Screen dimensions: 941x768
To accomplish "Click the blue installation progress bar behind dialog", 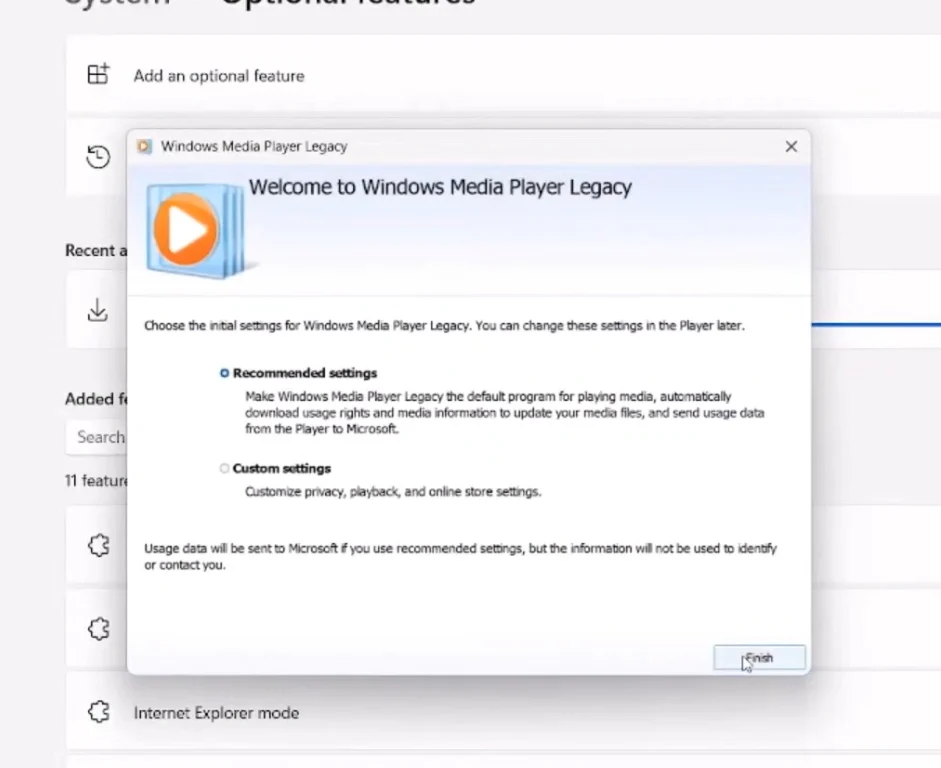I will (876, 325).
